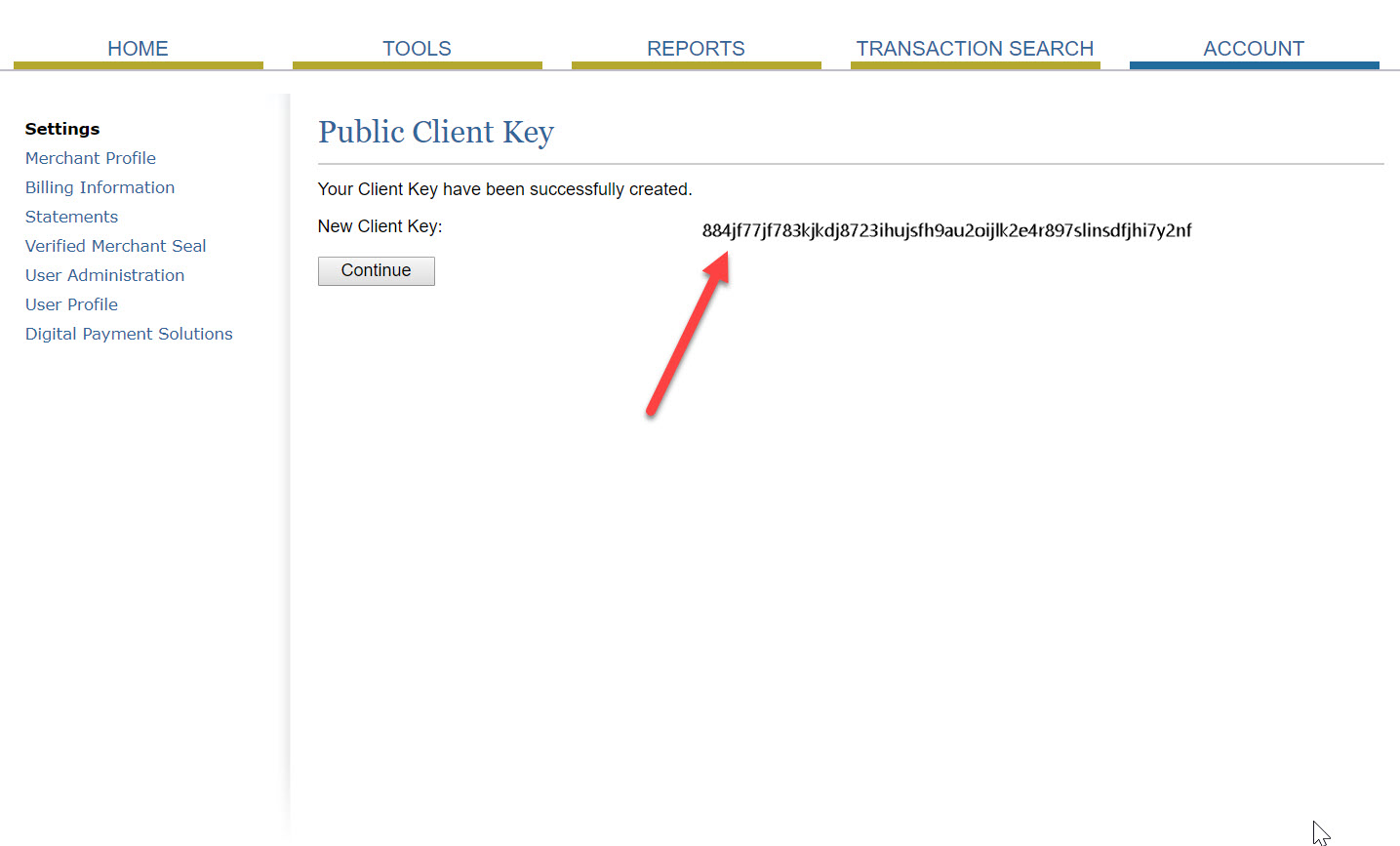Open Merchant Profile settings
The width and height of the screenshot is (1400, 846).
pyautogui.click(x=91, y=158)
